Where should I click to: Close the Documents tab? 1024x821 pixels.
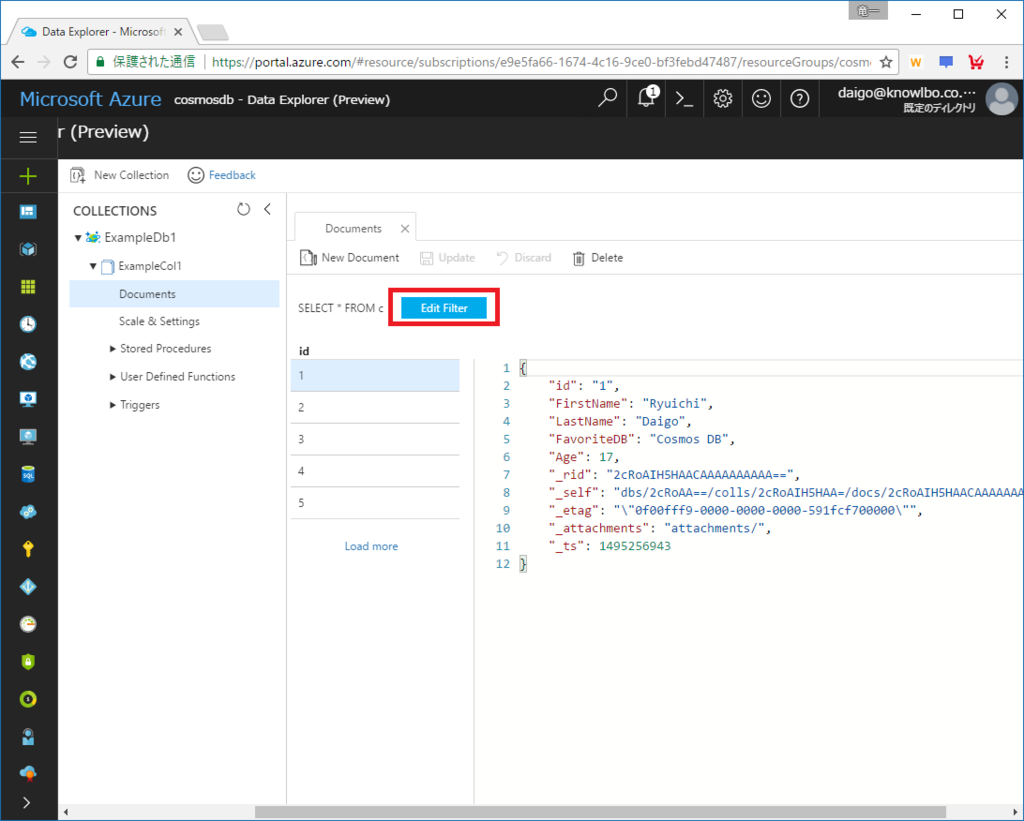point(405,229)
